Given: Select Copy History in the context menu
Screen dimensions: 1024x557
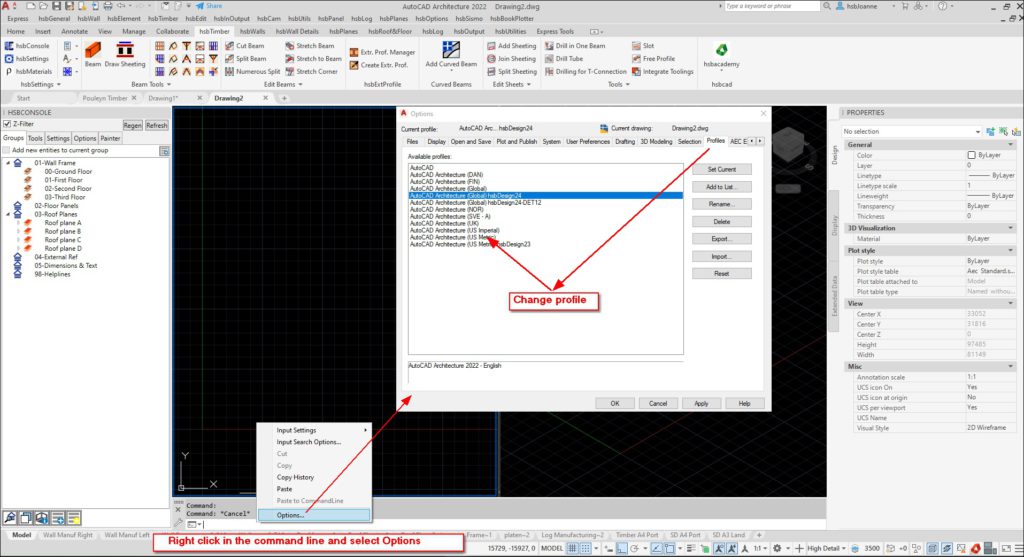Looking at the screenshot, I should [295, 477].
